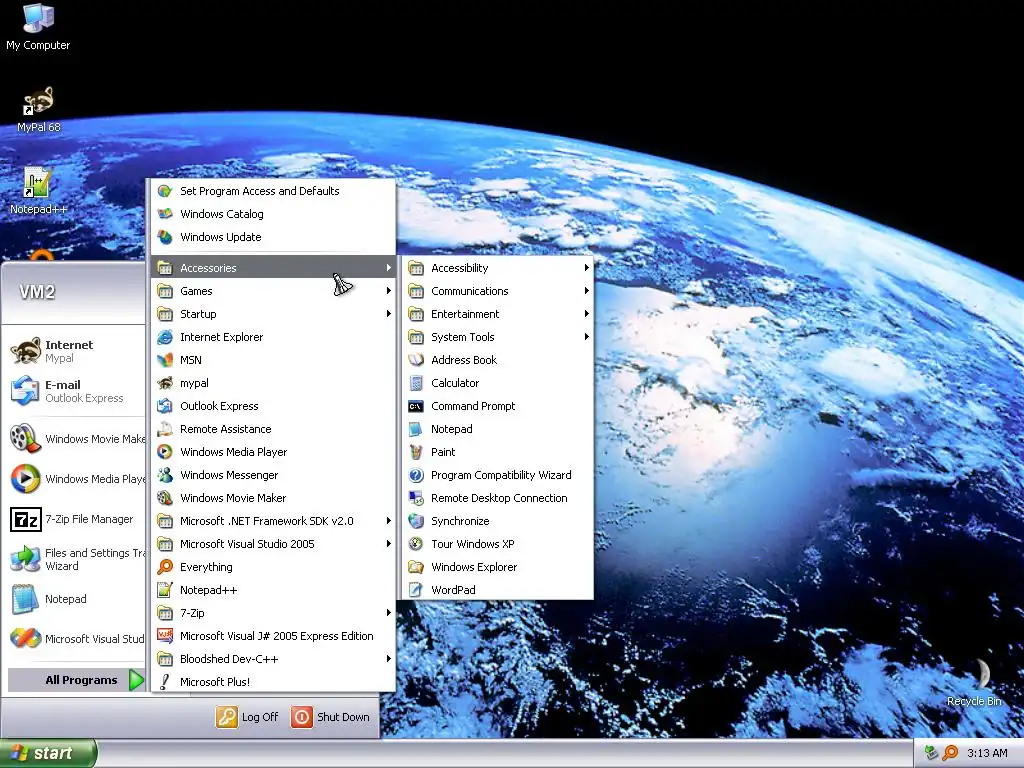
Task: Click WordPad icon
Action: tap(416, 590)
